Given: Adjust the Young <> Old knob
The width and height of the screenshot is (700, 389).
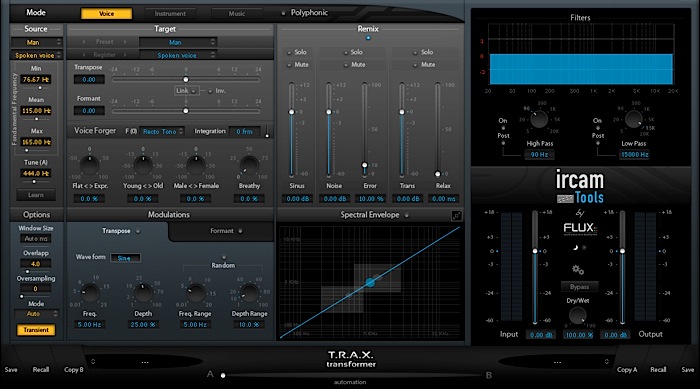Looking at the screenshot, I should (x=142, y=165).
